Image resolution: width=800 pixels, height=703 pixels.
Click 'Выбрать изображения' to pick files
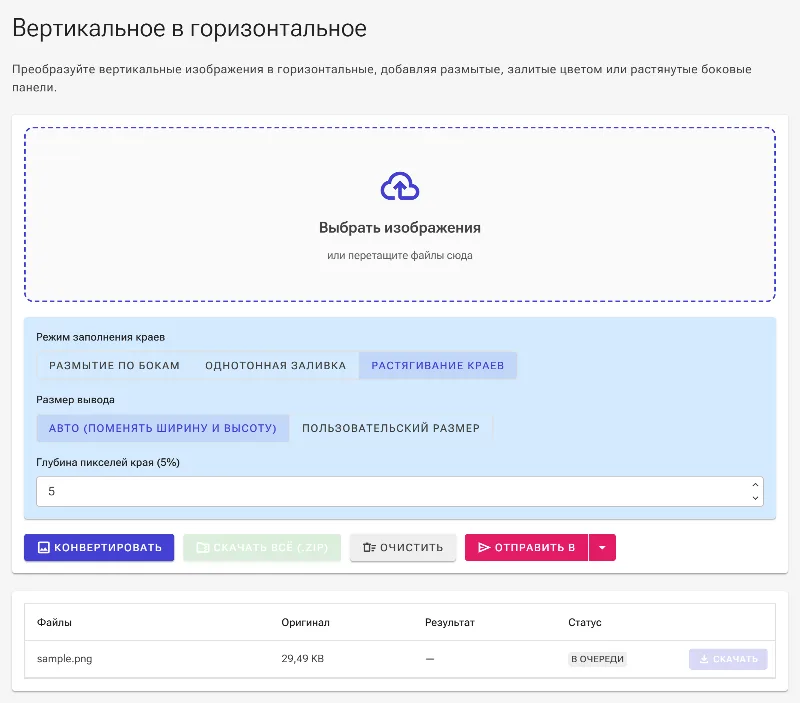tap(400, 228)
